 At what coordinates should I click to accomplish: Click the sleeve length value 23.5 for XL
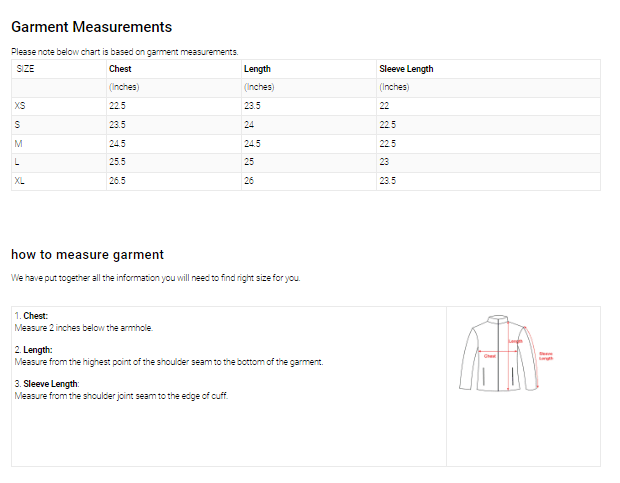tap(387, 180)
